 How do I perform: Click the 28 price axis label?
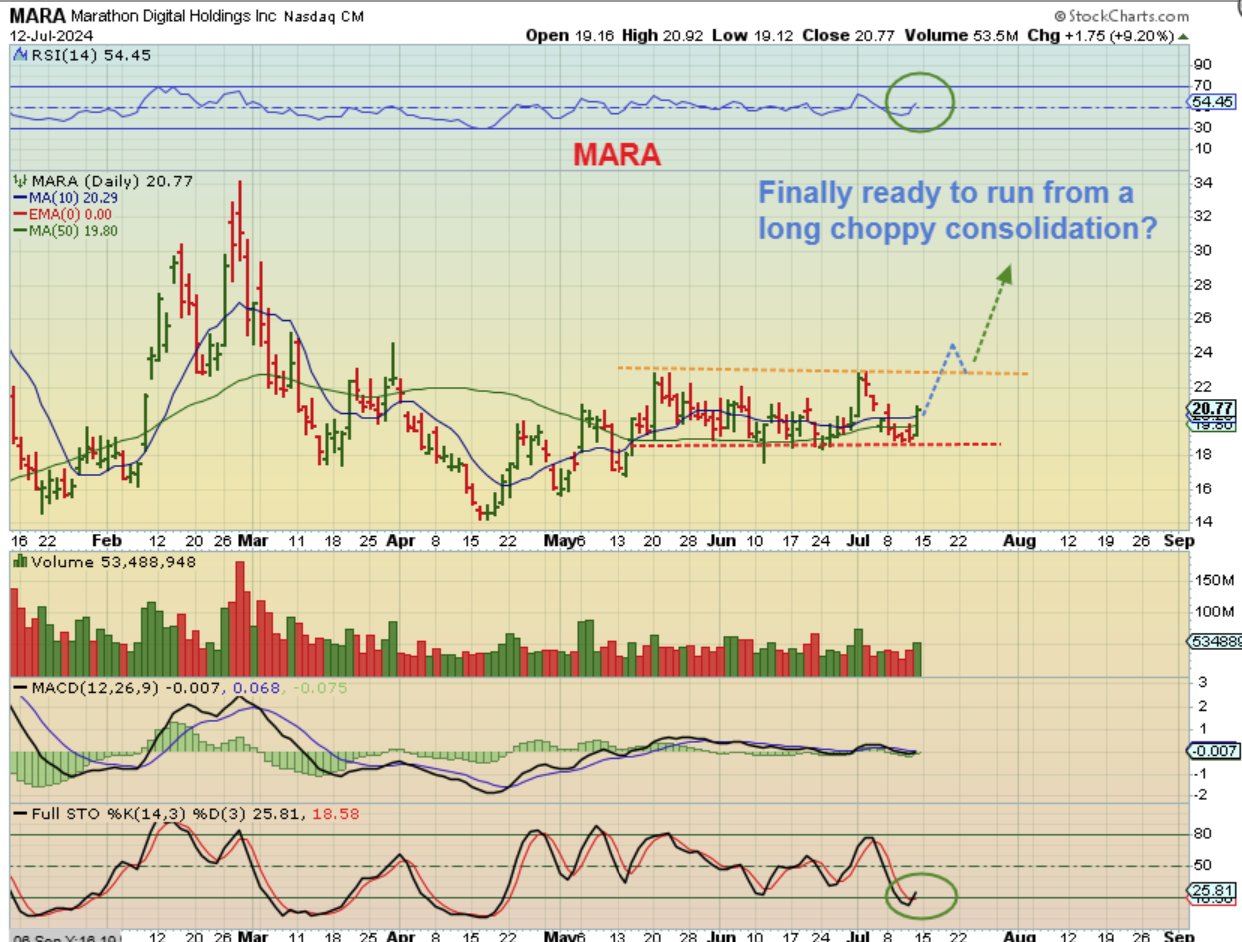pyautogui.click(x=1203, y=284)
